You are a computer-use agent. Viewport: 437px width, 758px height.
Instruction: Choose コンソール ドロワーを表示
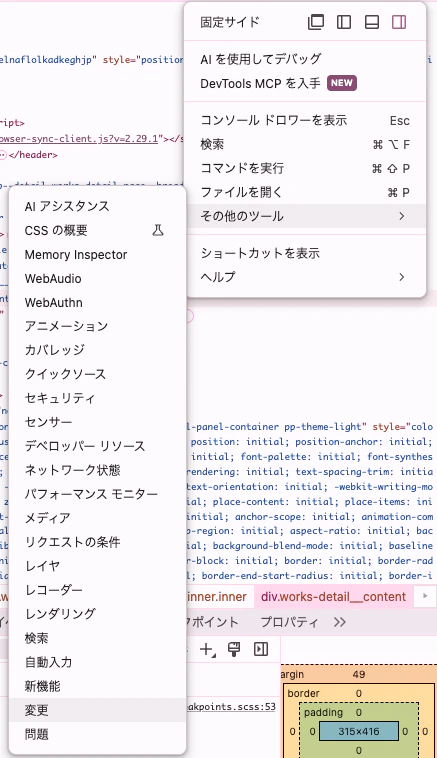click(305, 120)
